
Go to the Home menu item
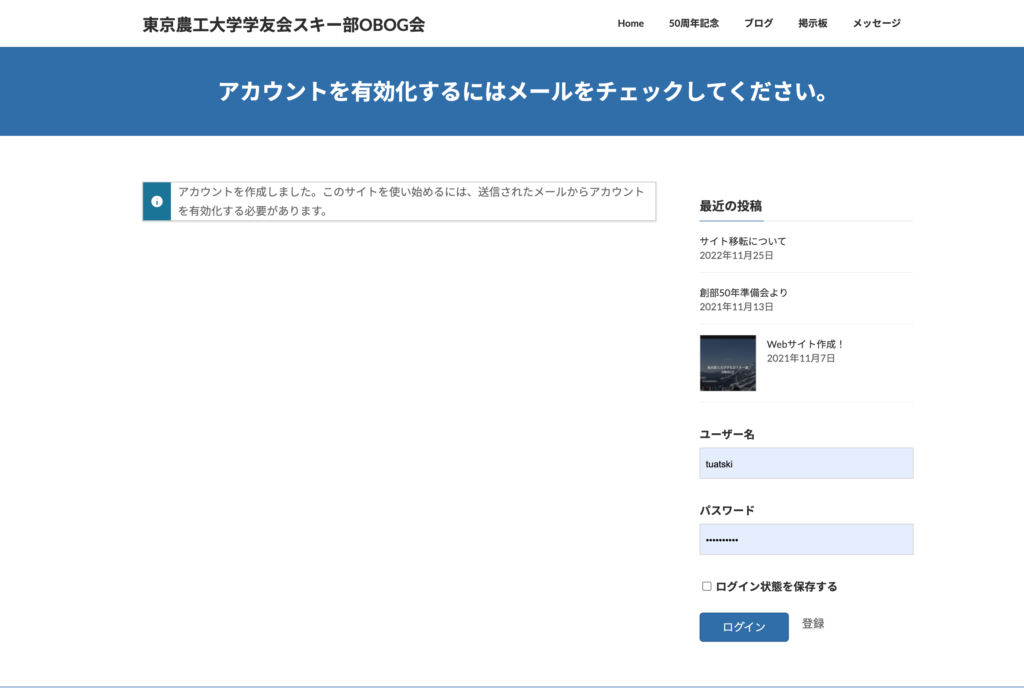click(x=630, y=23)
